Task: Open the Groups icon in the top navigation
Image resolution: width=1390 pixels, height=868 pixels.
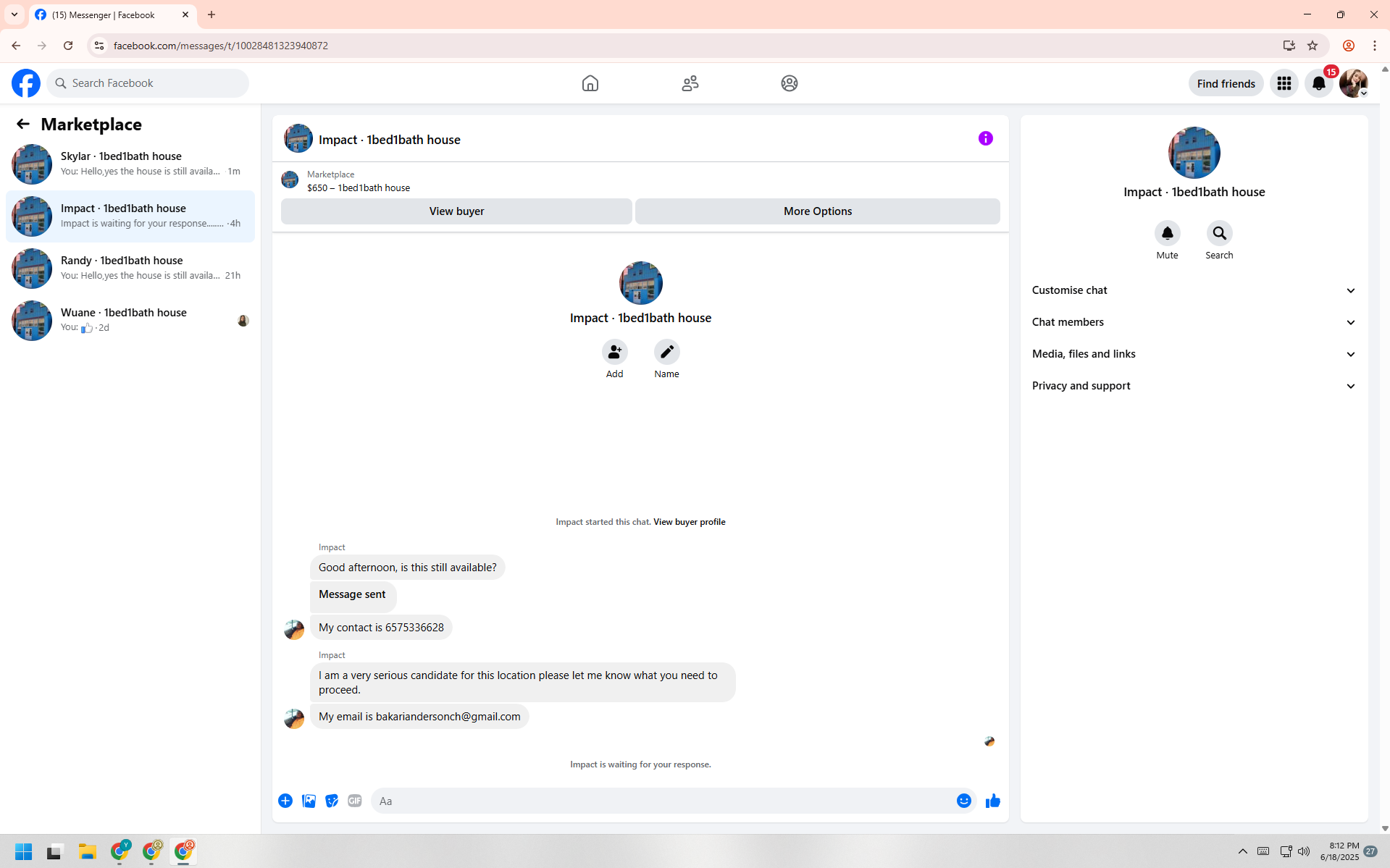Action: click(790, 83)
